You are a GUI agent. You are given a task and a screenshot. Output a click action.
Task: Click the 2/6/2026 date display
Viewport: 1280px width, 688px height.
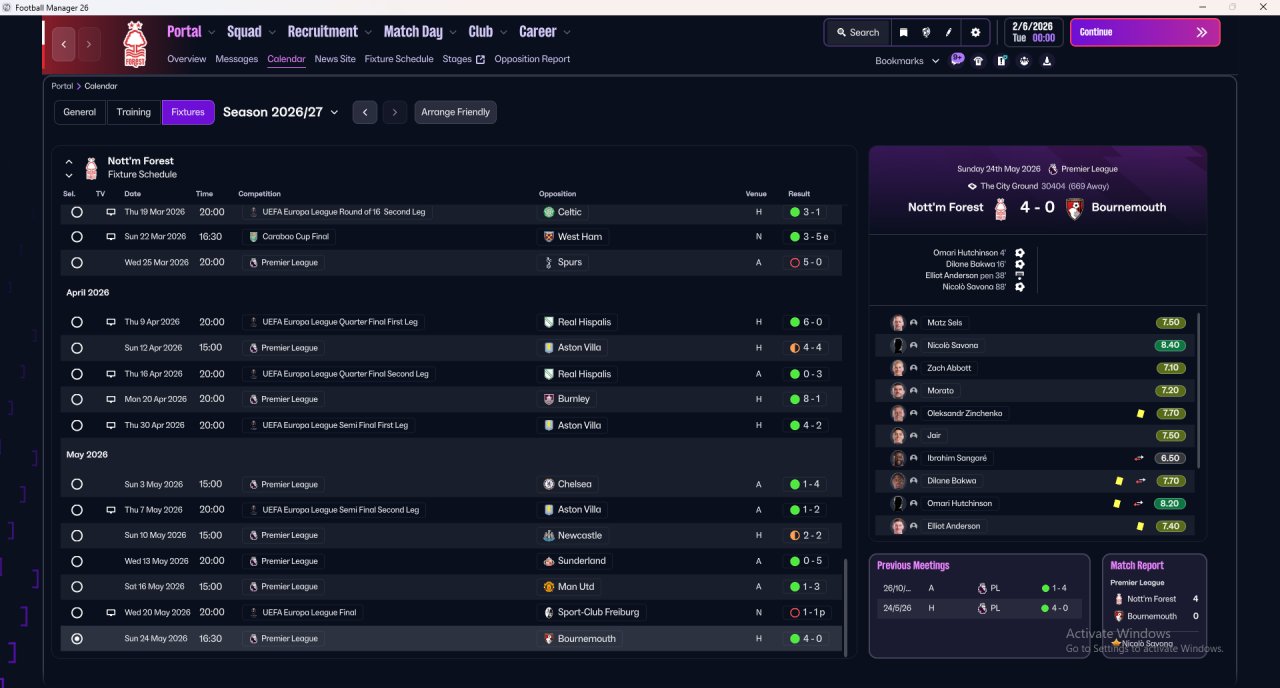pyautogui.click(x=1033, y=32)
